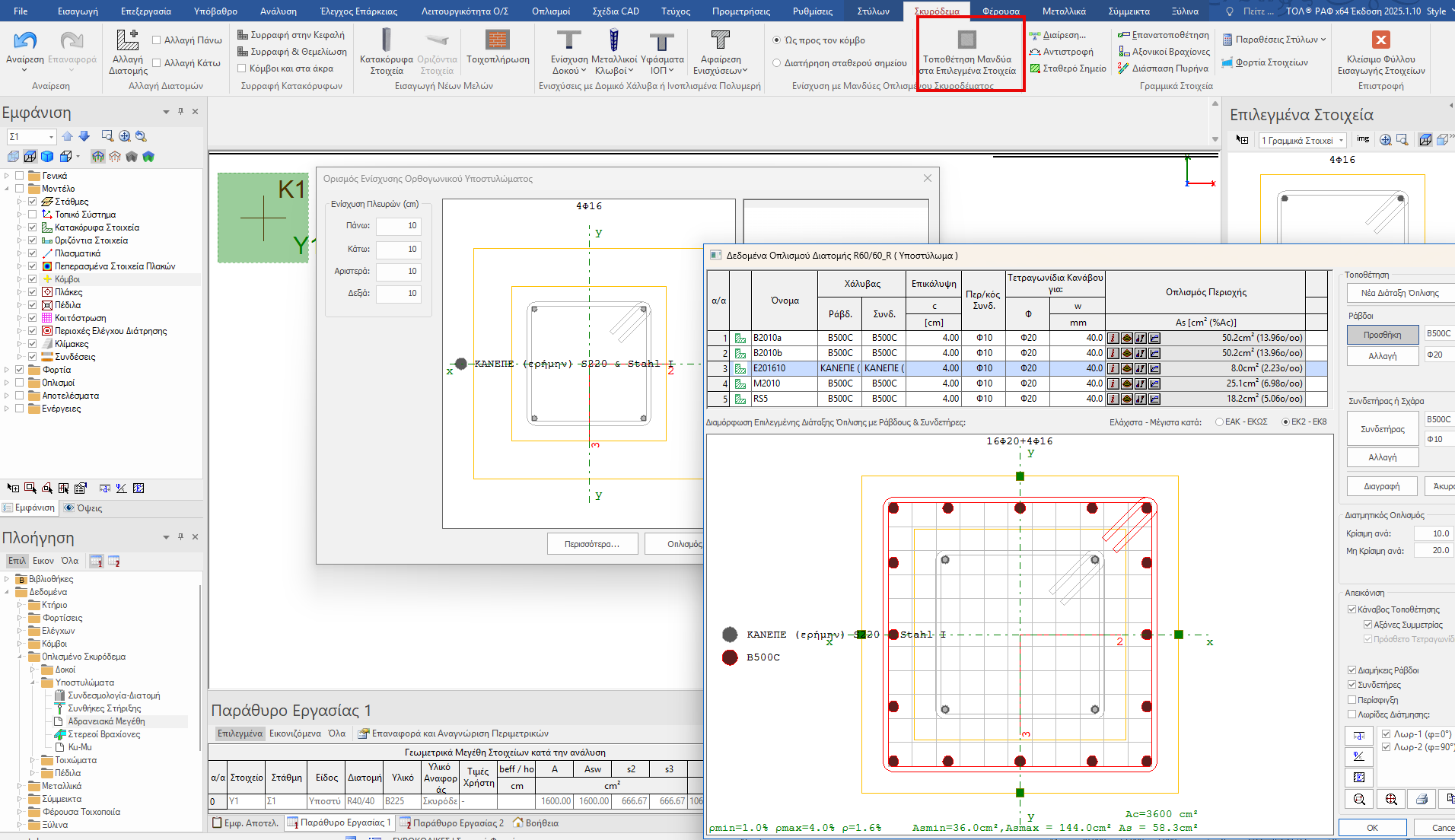
Task: Click Κατακόρυφα Στοιχεία column icon
Action: (386, 41)
